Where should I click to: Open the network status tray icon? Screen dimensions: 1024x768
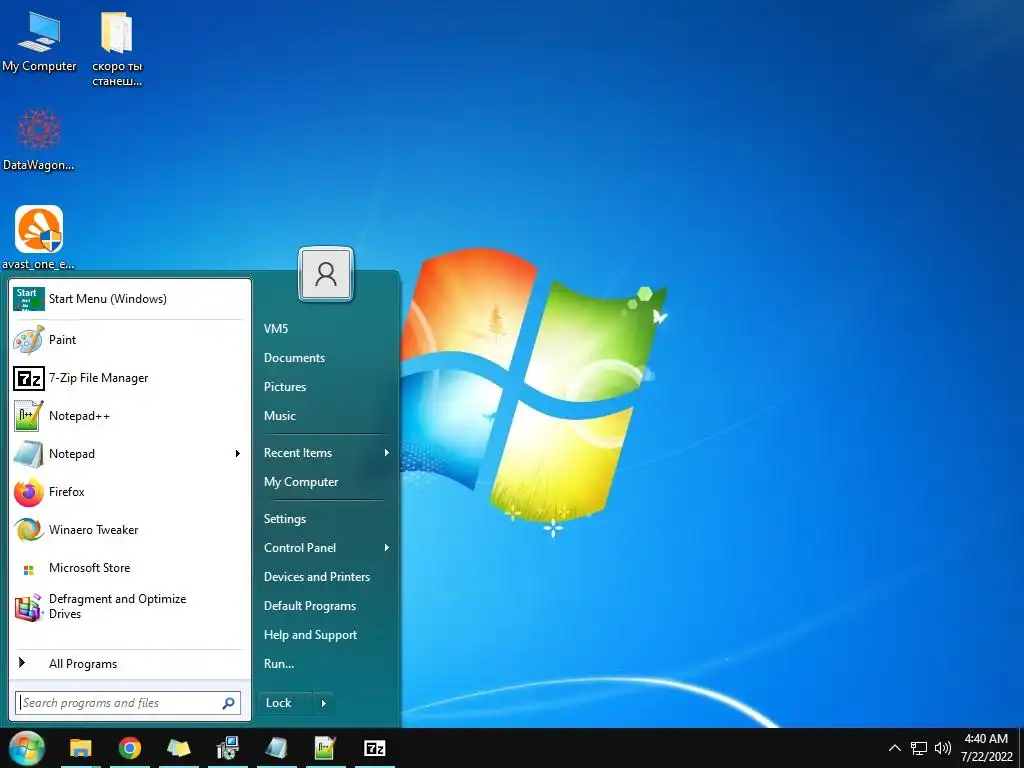pos(920,748)
